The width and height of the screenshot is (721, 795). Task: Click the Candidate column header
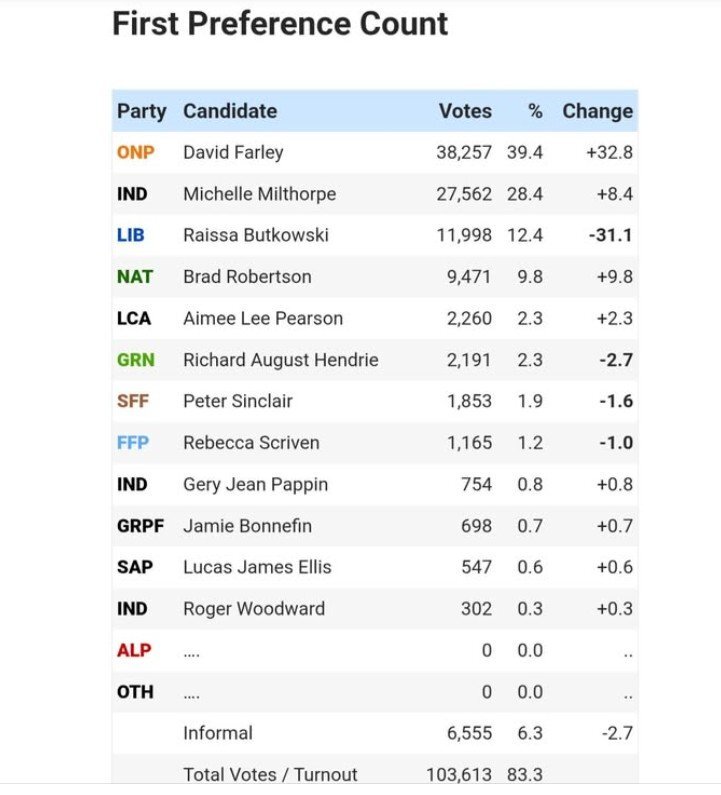tap(230, 111)
